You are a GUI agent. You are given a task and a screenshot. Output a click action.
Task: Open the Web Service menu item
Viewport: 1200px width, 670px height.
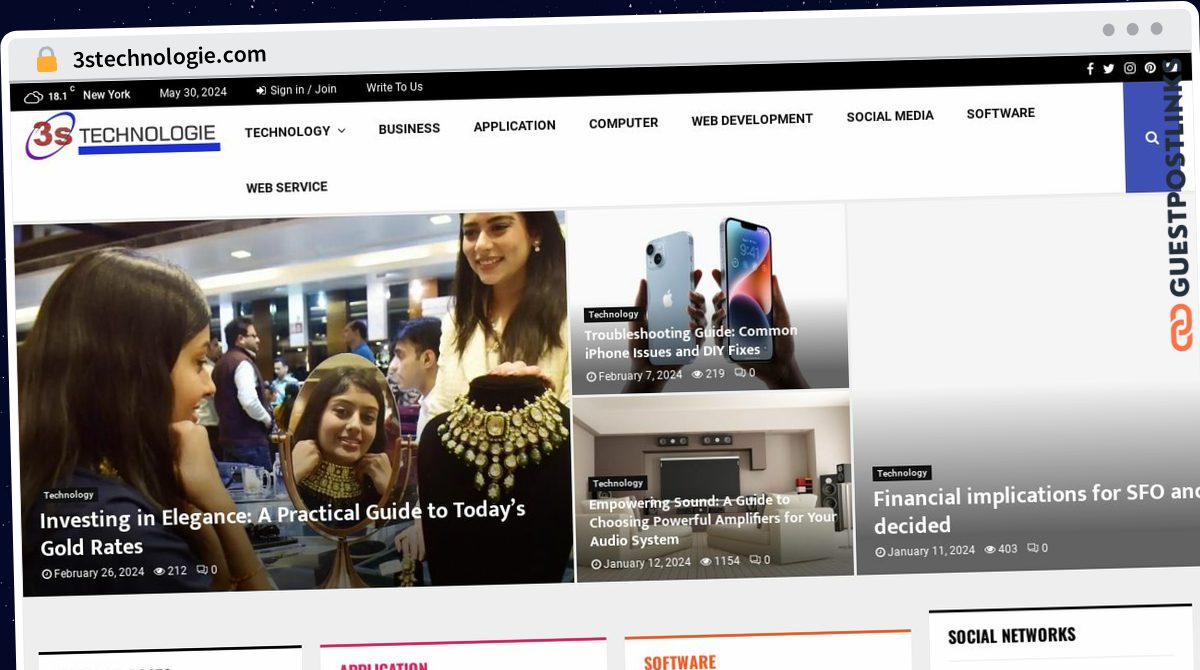click(287, 187)
